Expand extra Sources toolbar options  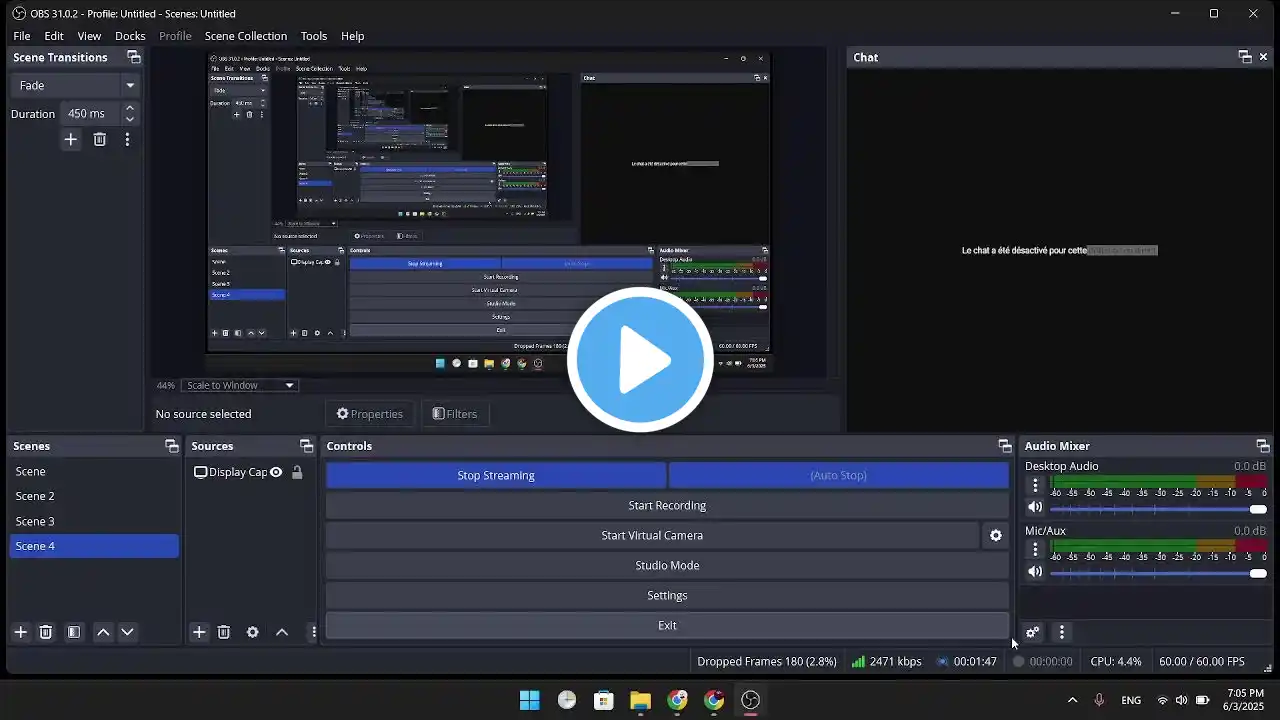click(313, 632)
